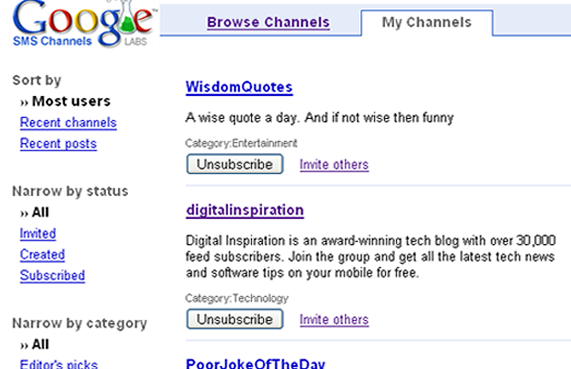Sort channels by Most users

[71, 101]
